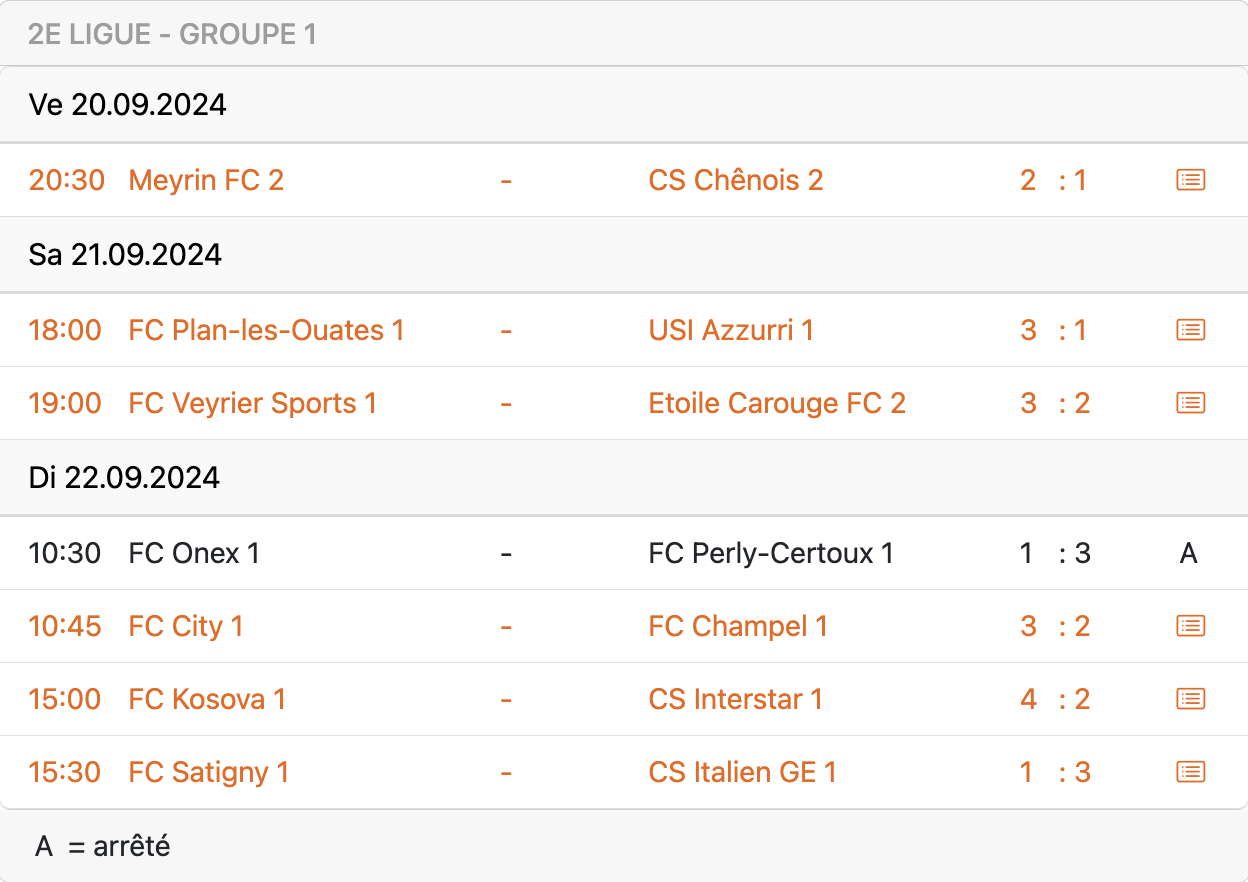Viewport: 1248px width, 882px height.
Task: Click FC Veyrier Sports 1 team name
Action: [x=252, y=403]
